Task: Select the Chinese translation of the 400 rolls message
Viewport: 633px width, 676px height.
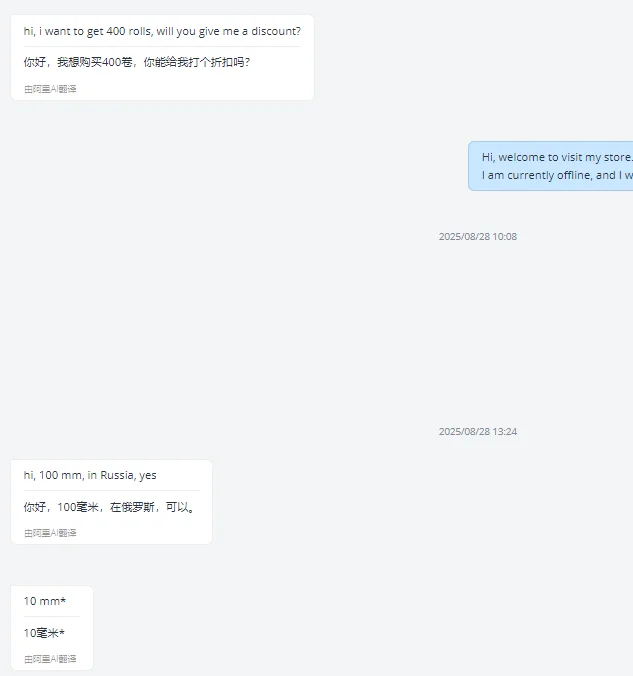Action: [x=137, y=62]
